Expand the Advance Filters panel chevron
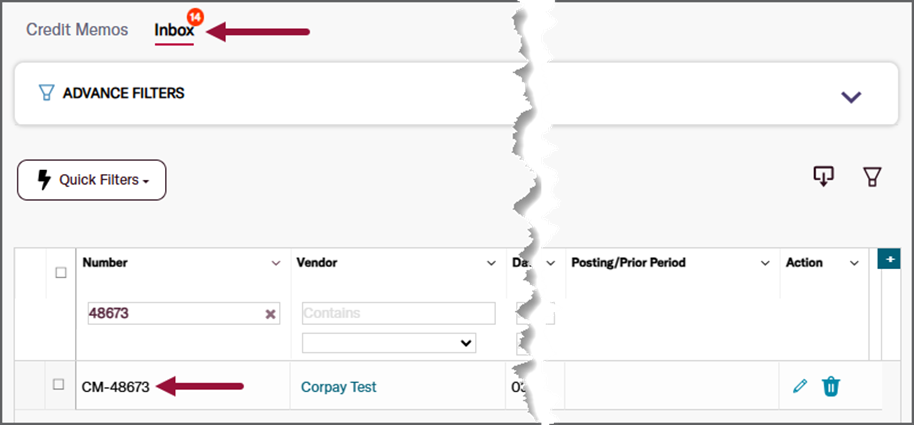914x425 pixels. [851, 97]
